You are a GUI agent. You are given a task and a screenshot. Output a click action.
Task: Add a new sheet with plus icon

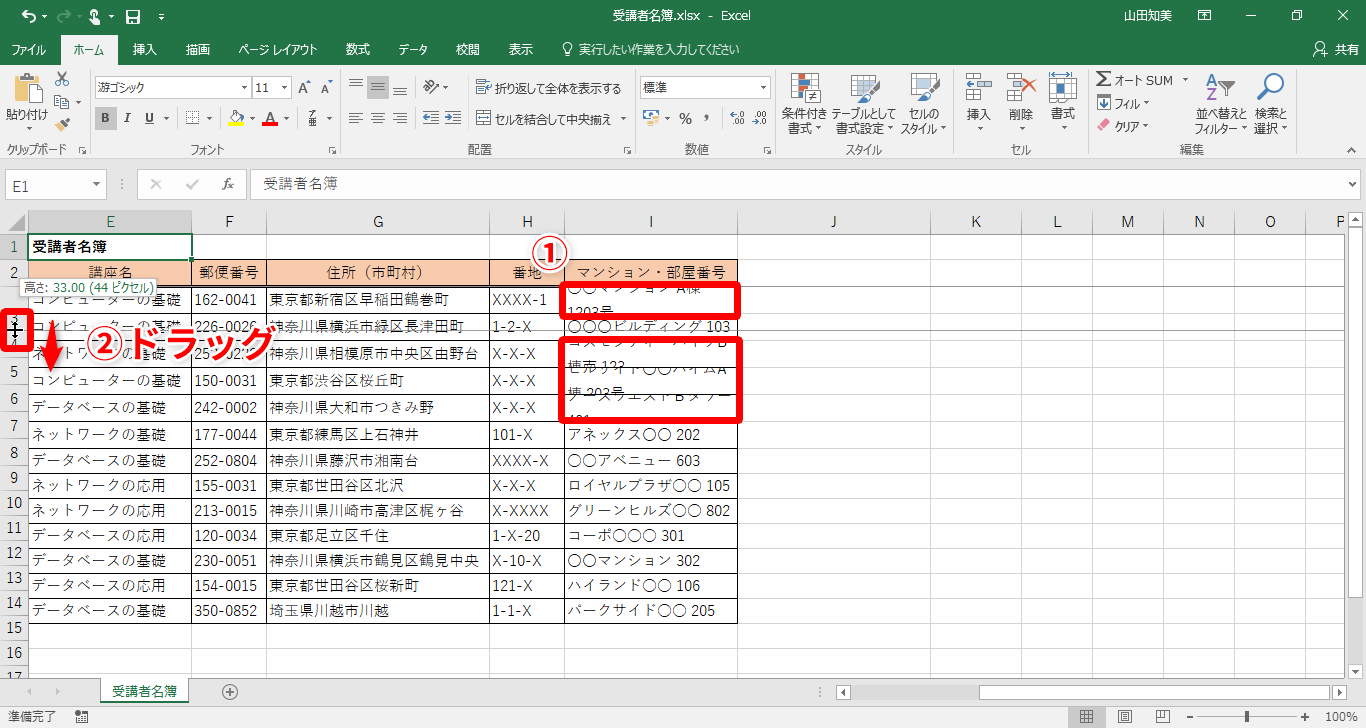230,691
